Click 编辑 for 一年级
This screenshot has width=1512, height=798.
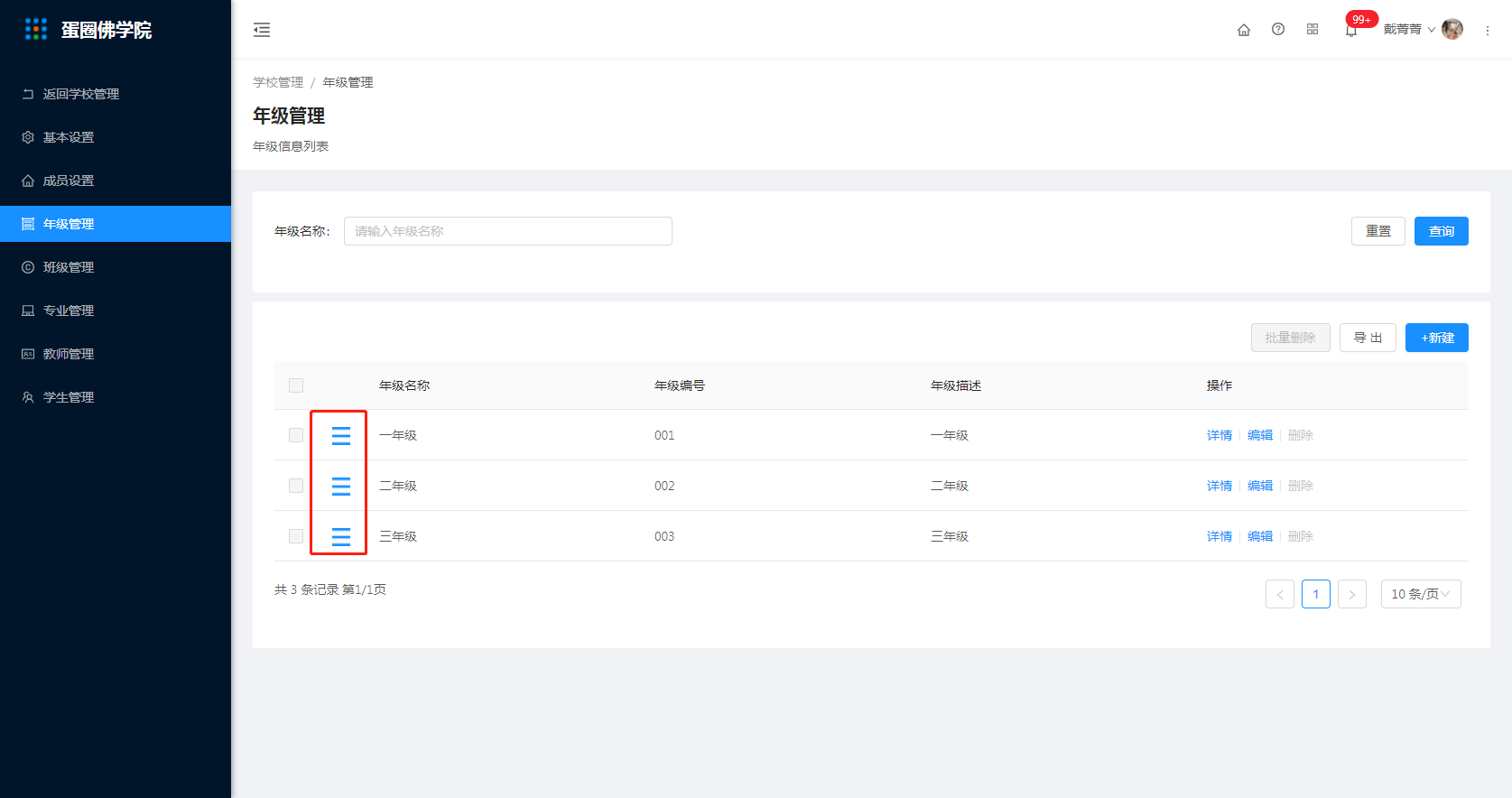(1260, 435)
